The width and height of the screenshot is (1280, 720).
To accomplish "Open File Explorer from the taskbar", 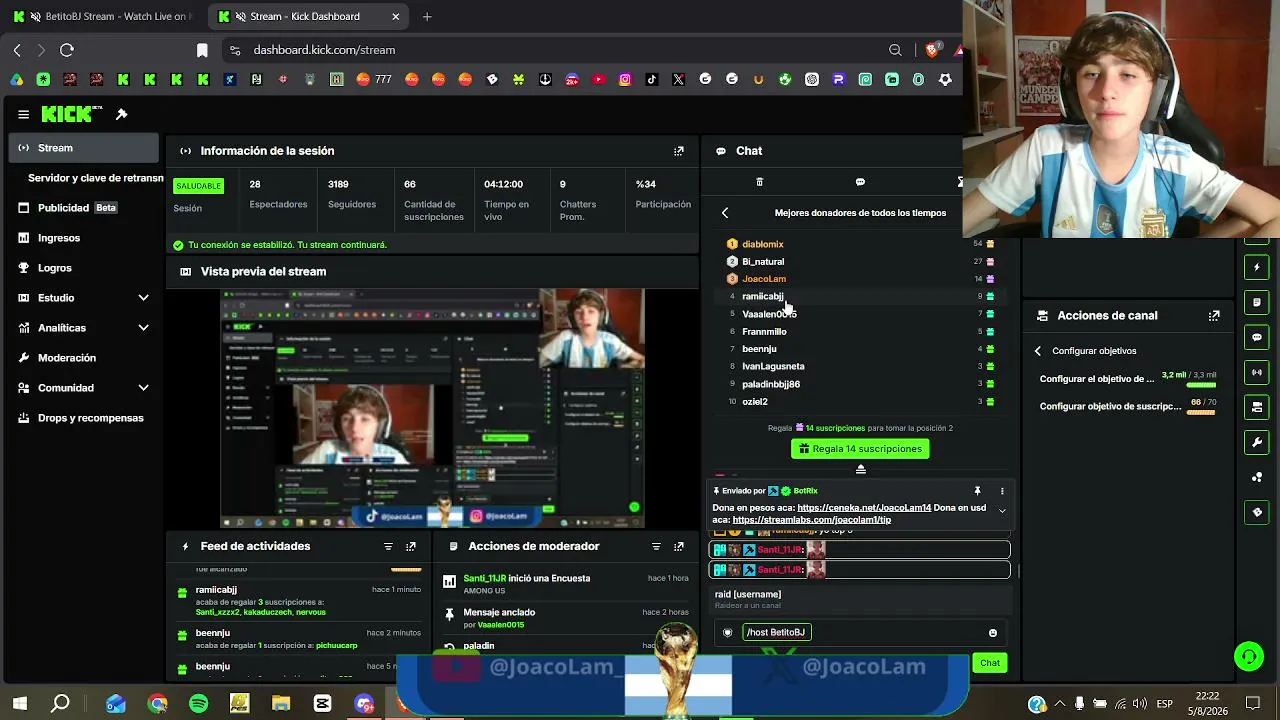I will (281, 704).
